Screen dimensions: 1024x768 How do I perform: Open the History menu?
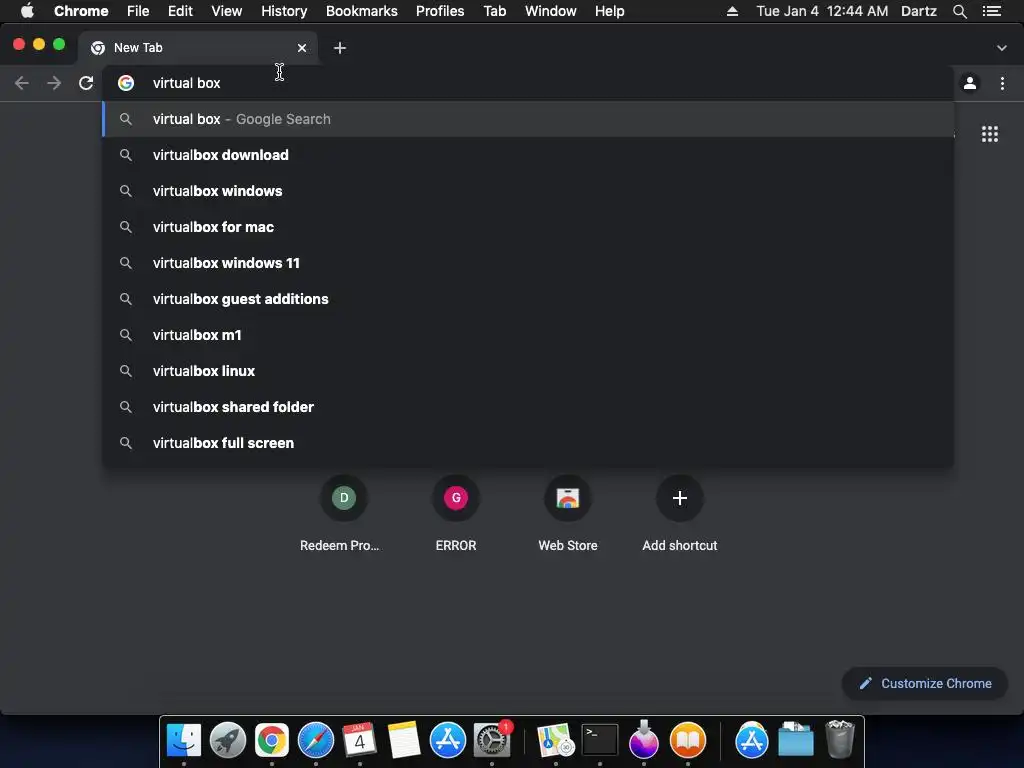(x=283, y=11)
